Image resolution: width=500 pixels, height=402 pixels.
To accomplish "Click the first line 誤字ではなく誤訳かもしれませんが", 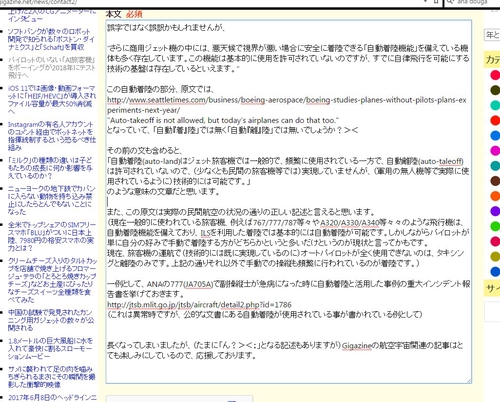I will pos(166,28).
